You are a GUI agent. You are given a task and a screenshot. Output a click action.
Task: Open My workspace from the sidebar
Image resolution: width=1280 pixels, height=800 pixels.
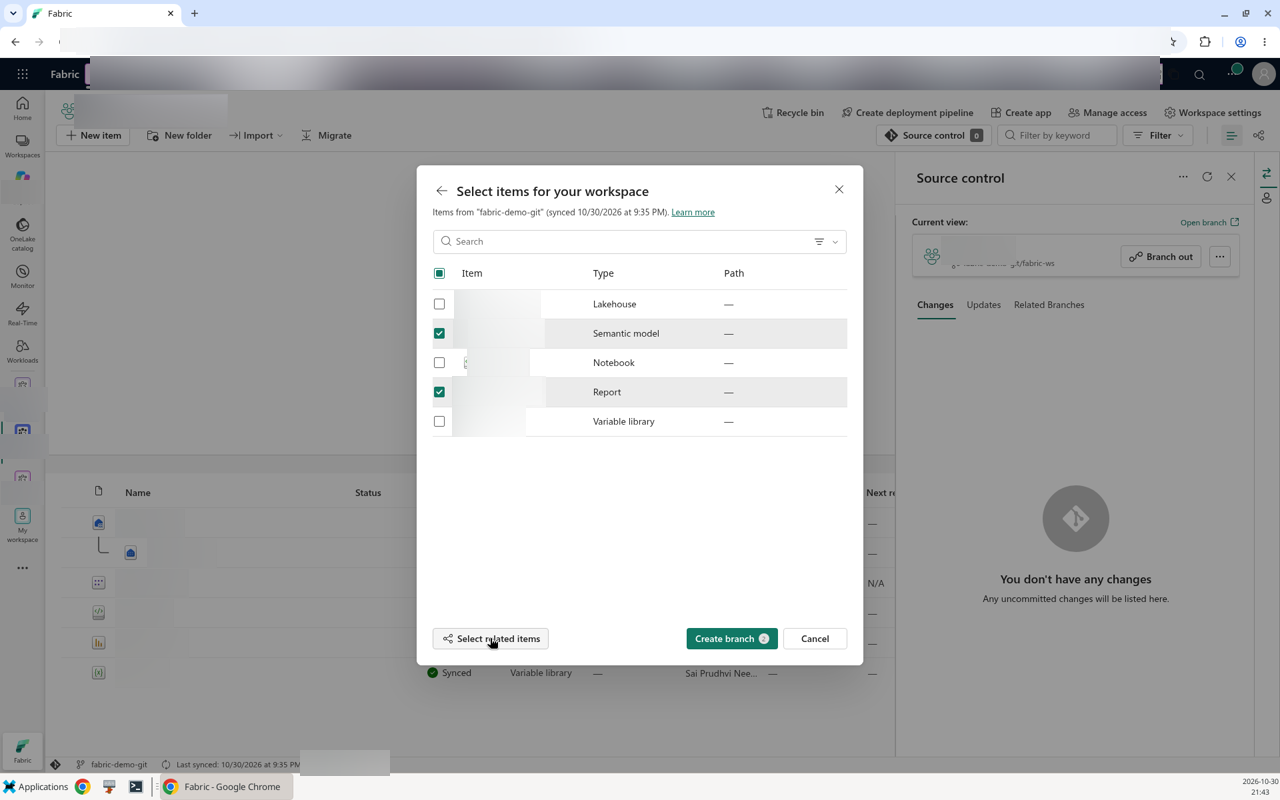(22, 526)
